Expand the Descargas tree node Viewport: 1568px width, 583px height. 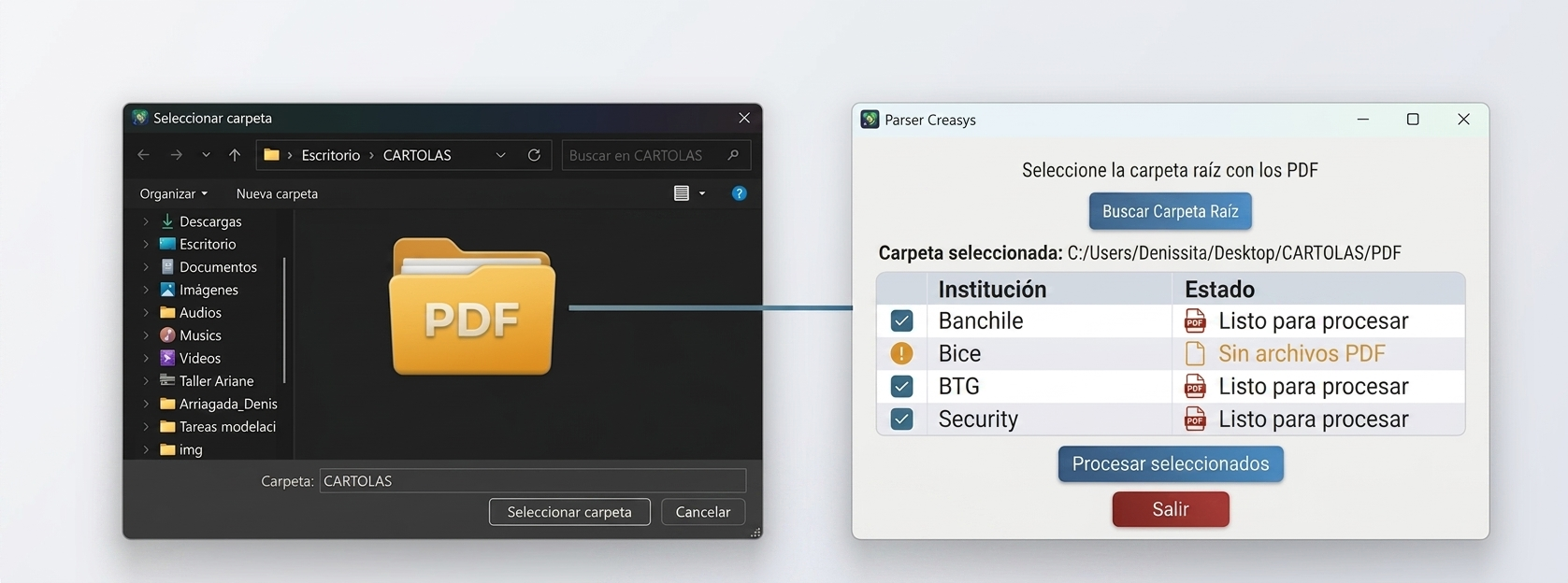pyautogui.click(x=146, y=221)
